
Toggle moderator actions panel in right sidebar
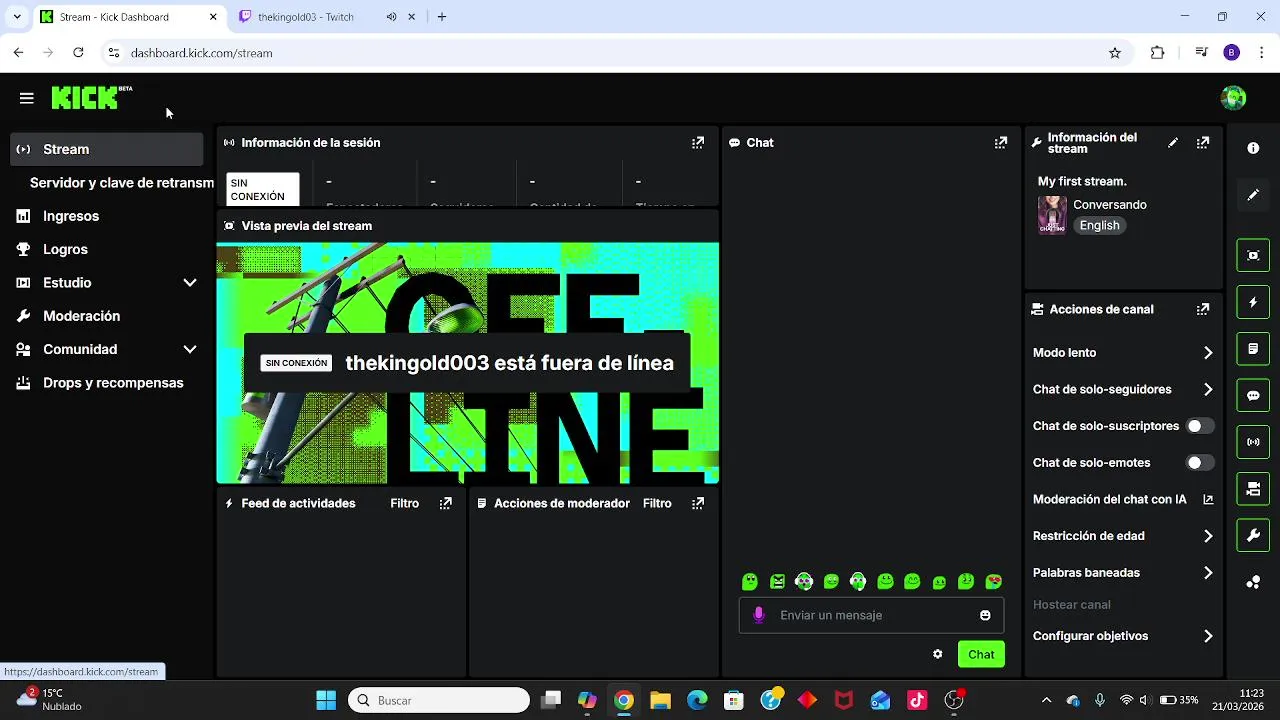(1253, 349)
